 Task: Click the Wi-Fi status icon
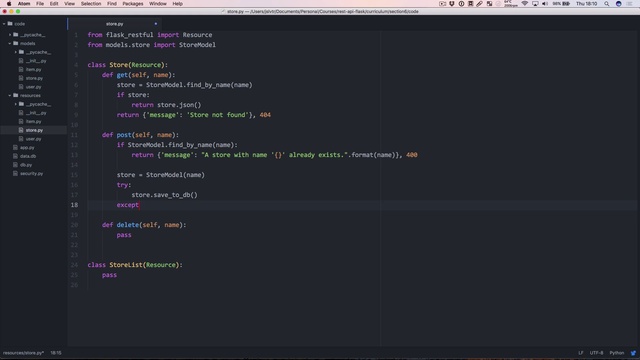click(524, 4)
